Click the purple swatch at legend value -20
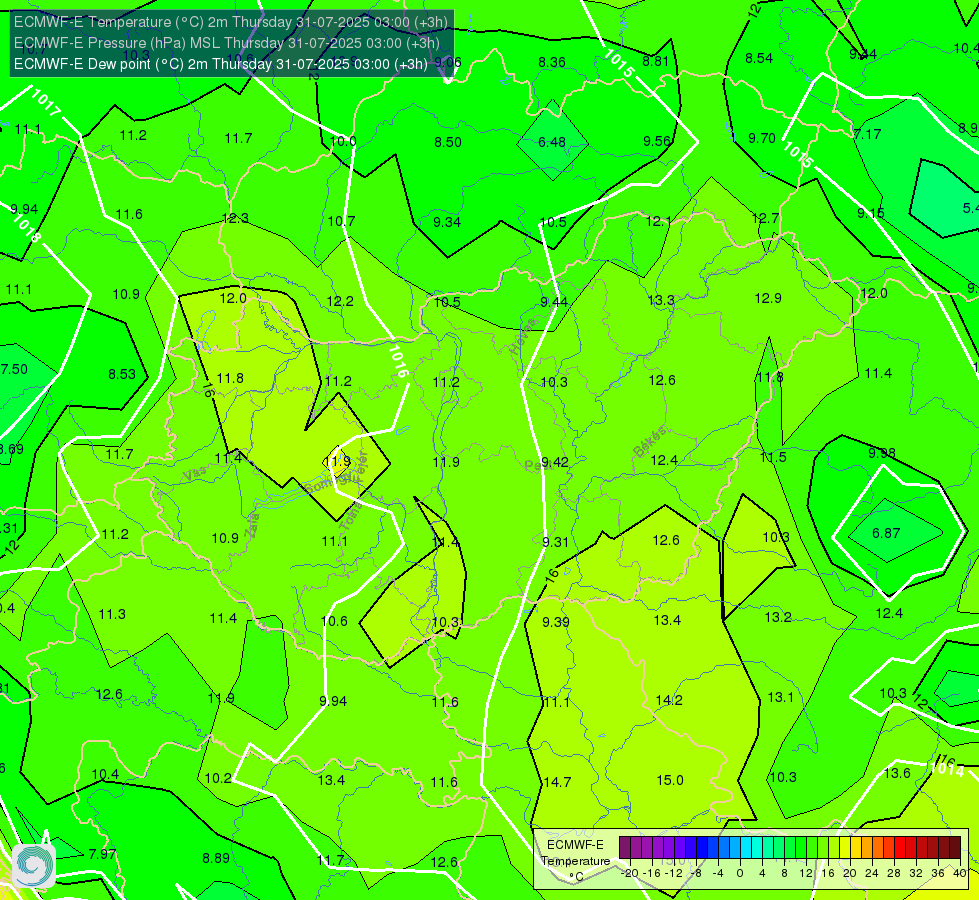979x900 pixels. click(x=625, y=848)
